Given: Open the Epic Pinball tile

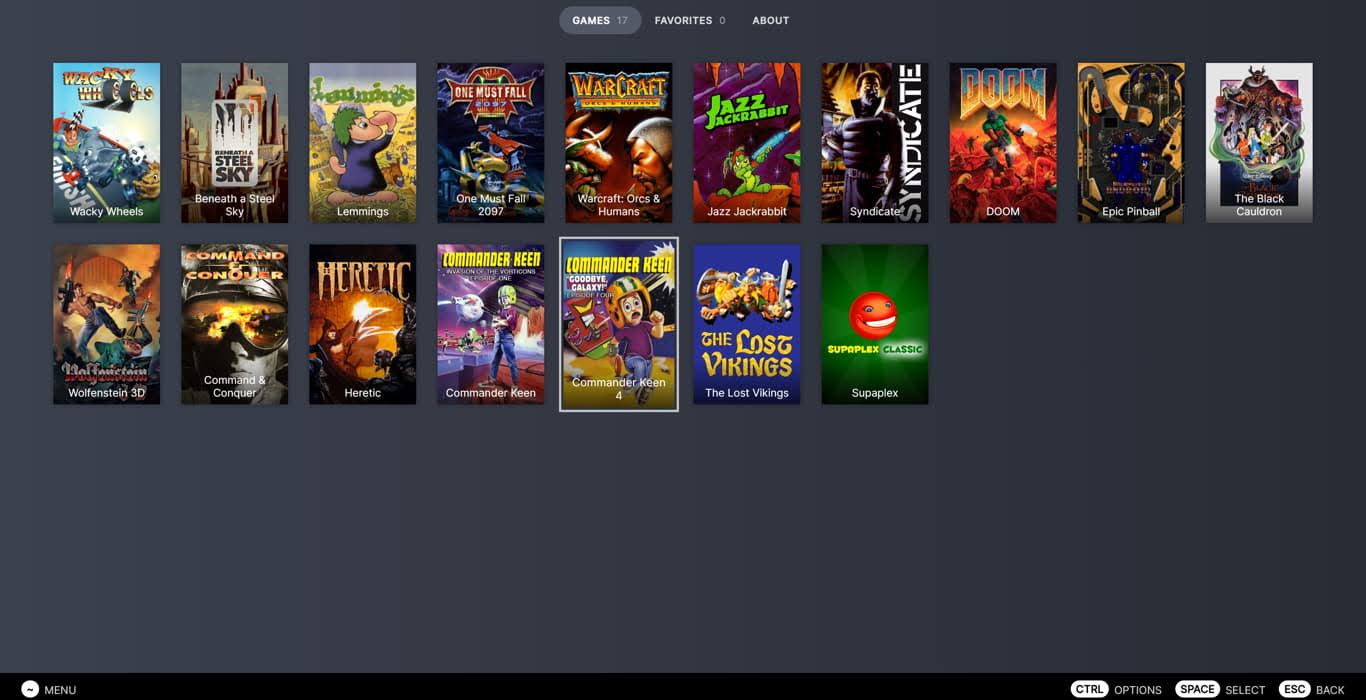Looking at the screenshot, I should point(1130,142).
